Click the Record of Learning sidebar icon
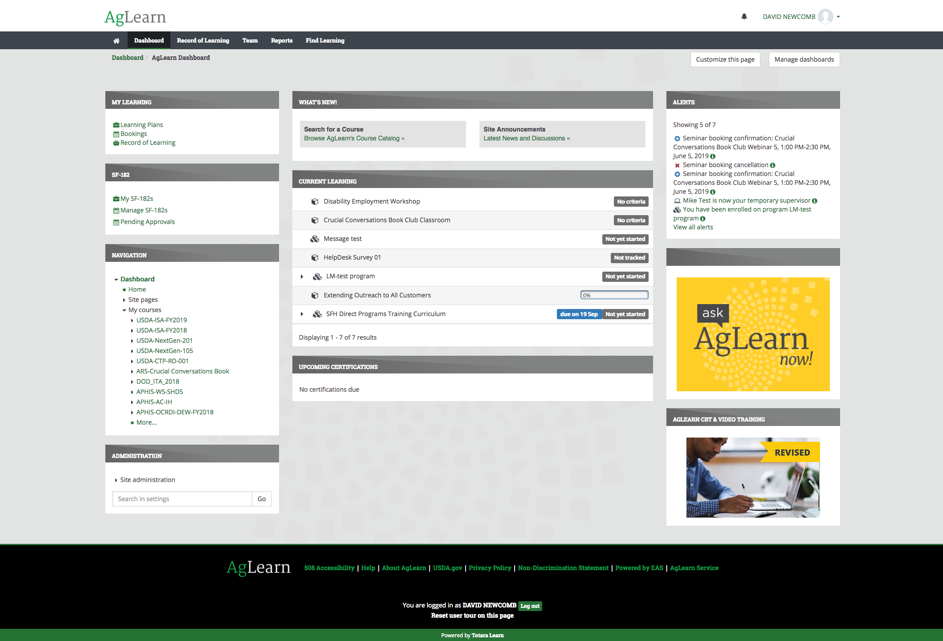The image size is (943, 641). click(x=116, y=143)
